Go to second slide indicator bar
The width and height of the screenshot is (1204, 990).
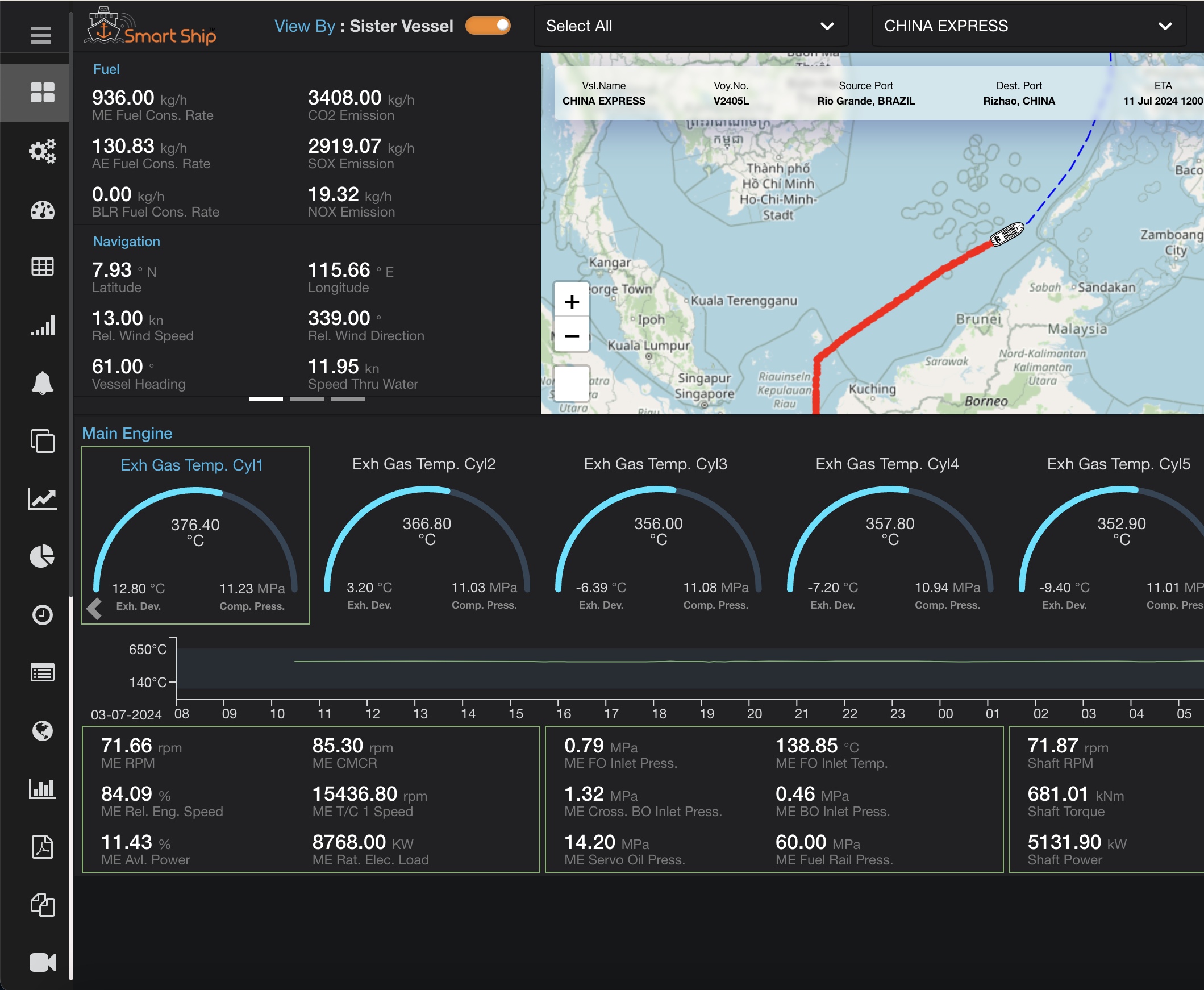(306, 399)
